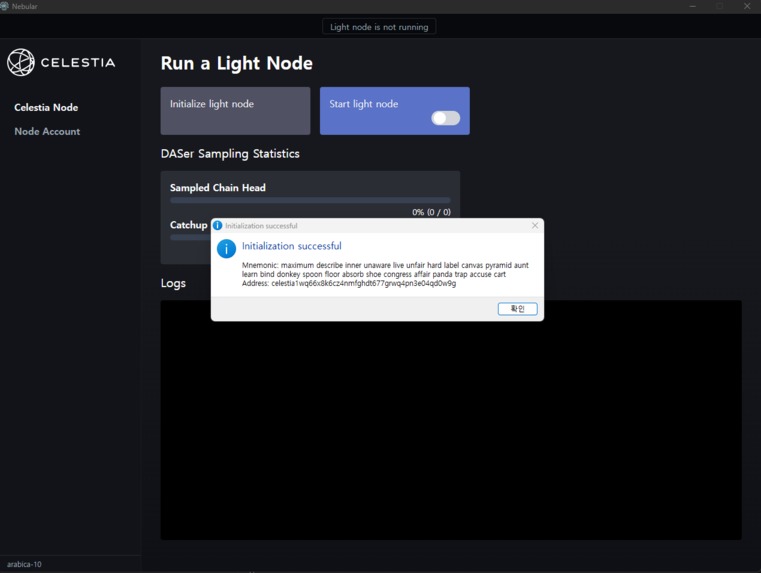Click the 'Initialization successful' heading
The height and width of the screenshot is (573, 761).
292,246
